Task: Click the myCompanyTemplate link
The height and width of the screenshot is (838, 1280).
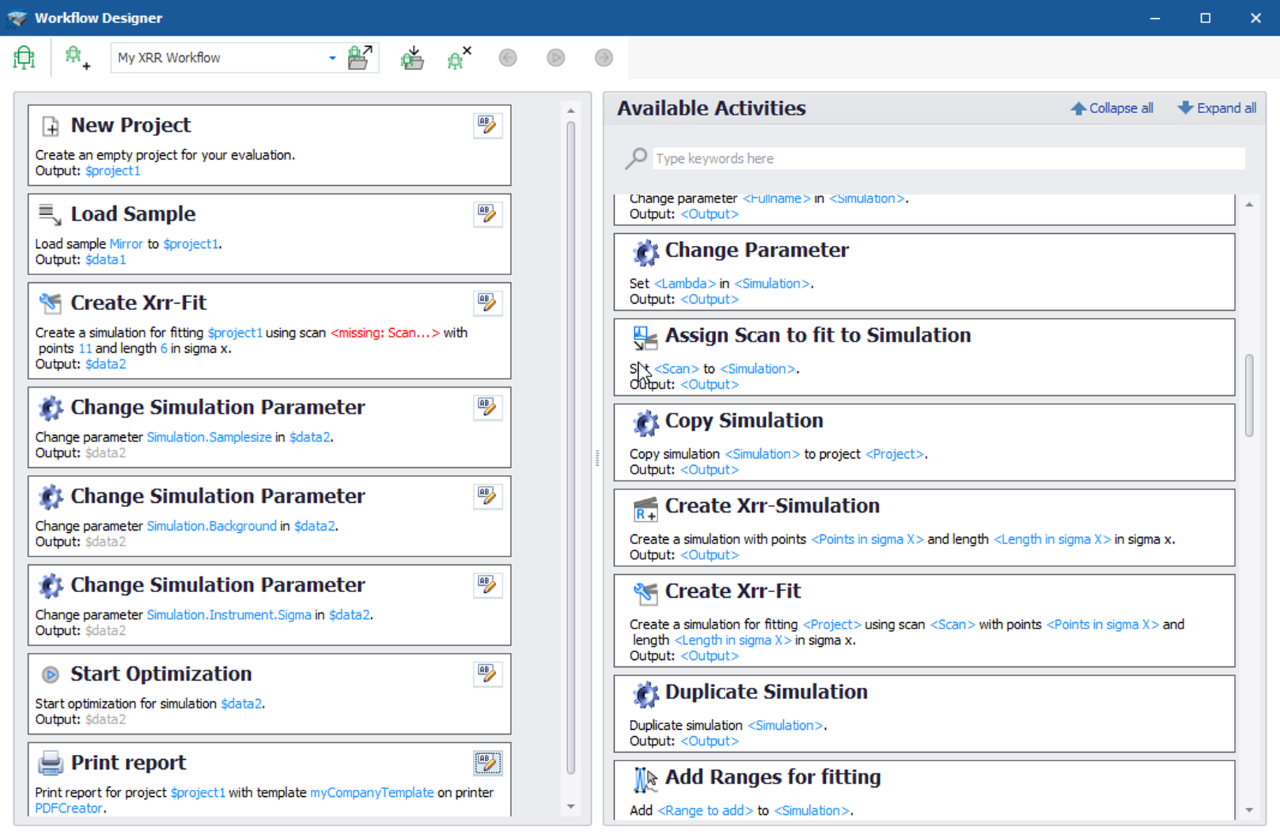Action: pyautogui.click(x=372, y=792)
